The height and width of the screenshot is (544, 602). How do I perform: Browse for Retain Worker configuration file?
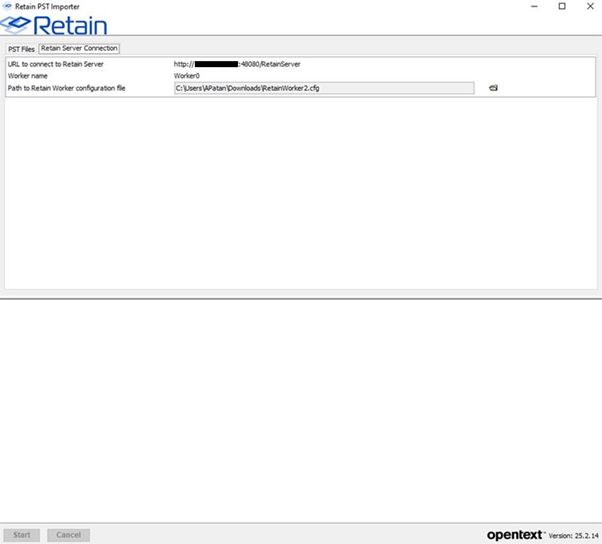[493, 88]
